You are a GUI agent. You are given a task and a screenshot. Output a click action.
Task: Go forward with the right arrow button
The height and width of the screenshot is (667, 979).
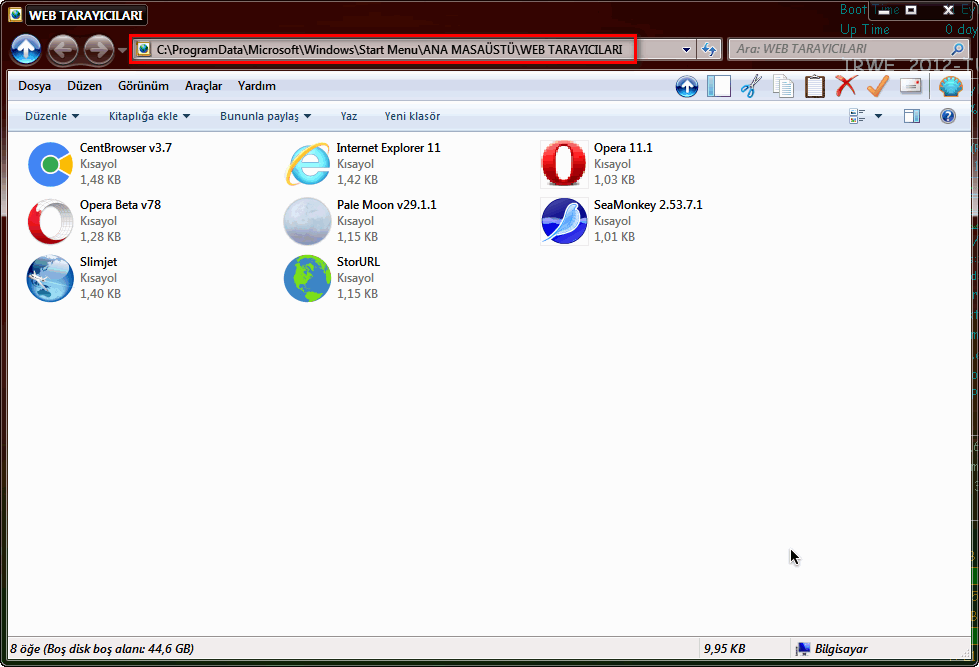[99, 49]
